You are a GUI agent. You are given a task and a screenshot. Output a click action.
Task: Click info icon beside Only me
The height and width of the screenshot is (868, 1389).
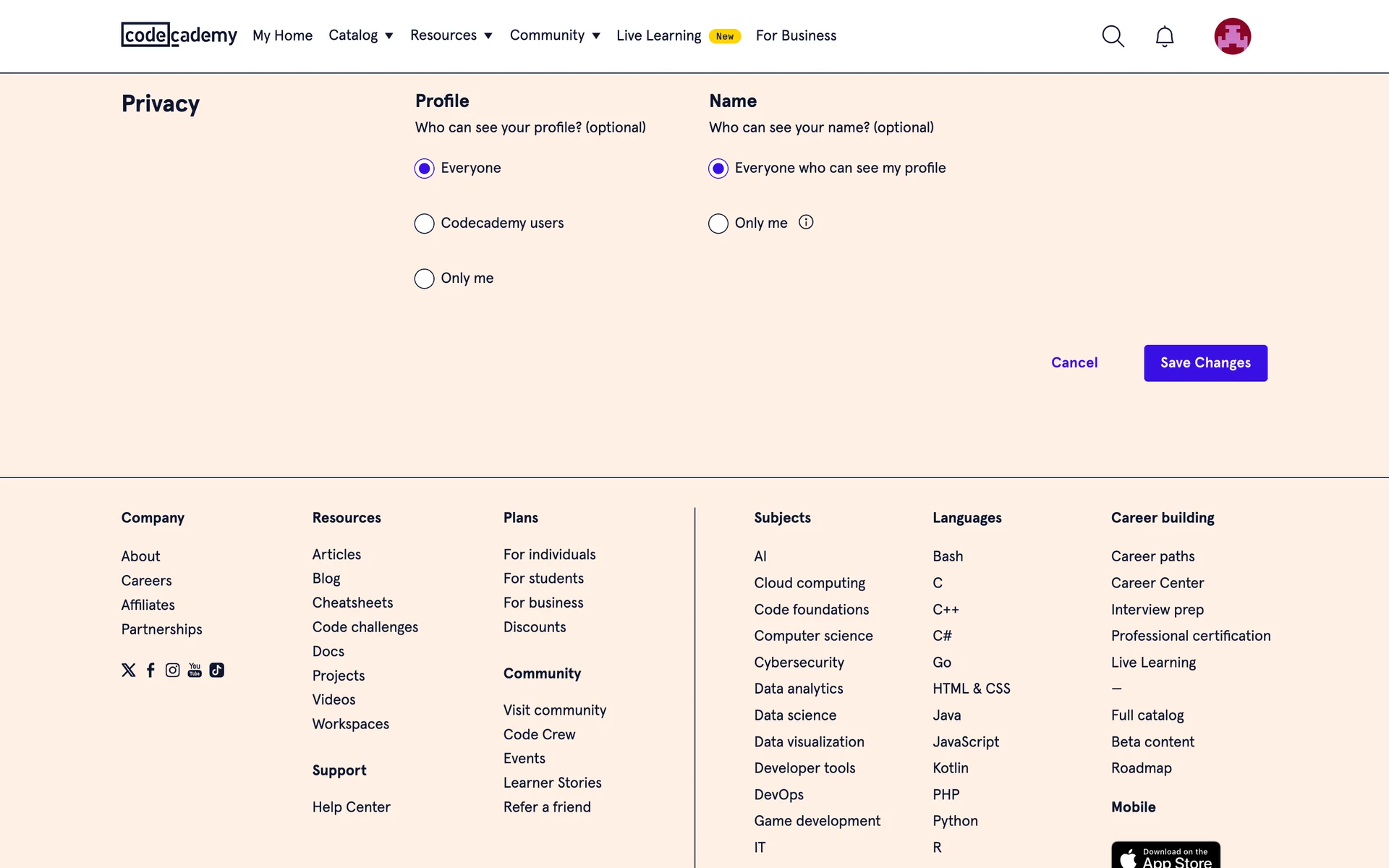[x=806, y=222]
